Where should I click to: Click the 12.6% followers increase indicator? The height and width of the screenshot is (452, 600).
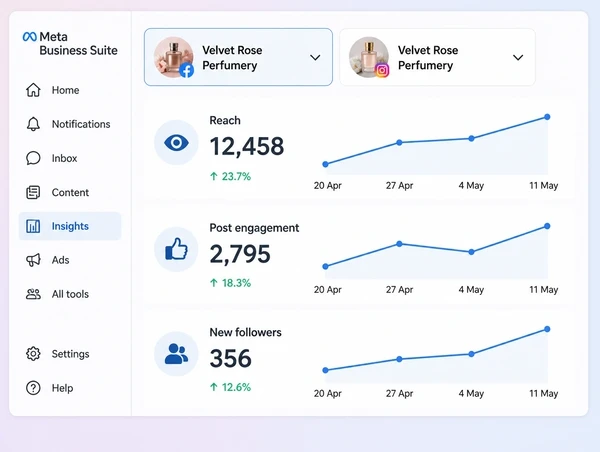(230, 387)
